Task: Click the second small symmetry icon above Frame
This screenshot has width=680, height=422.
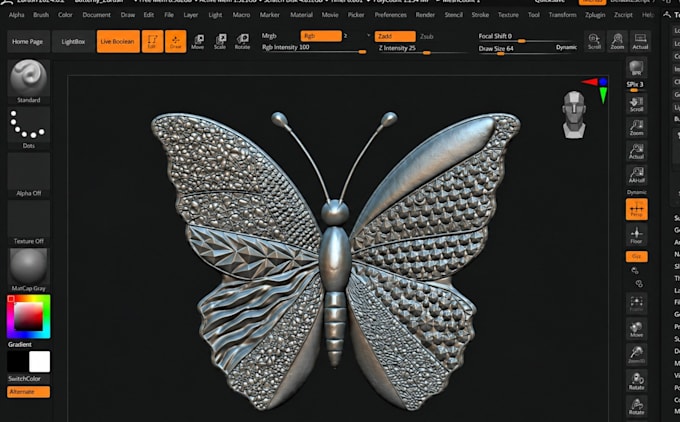Action: tap(638, 284)
